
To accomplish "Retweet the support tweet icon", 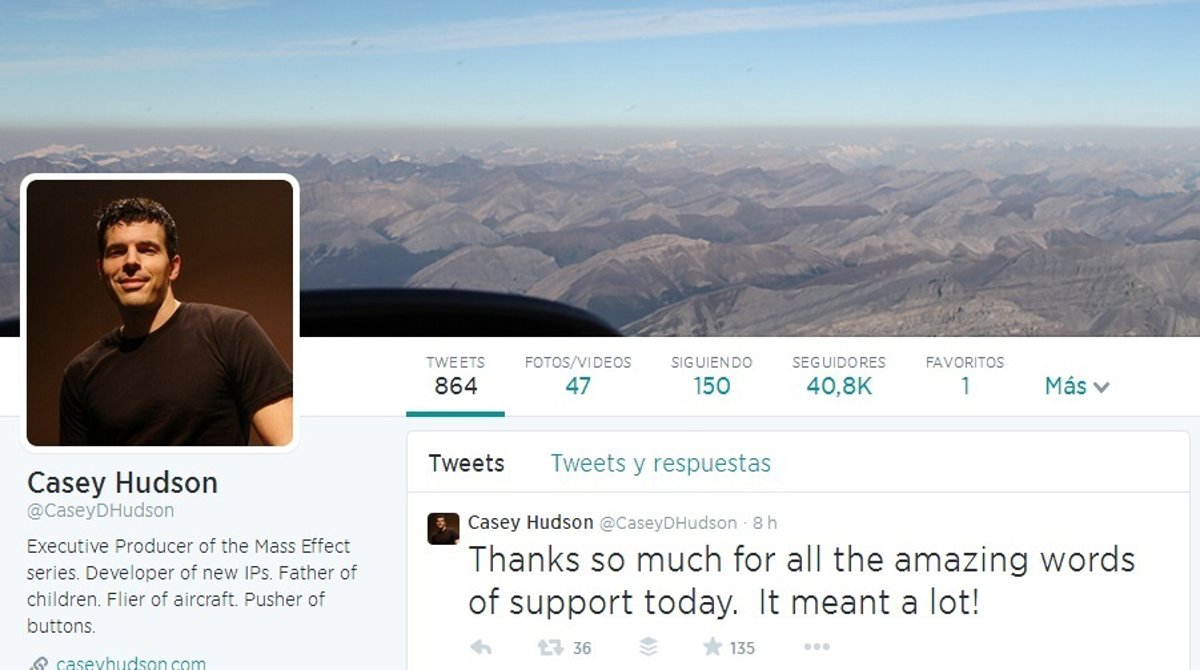I will pyautogui.click(x=550, y=647).
